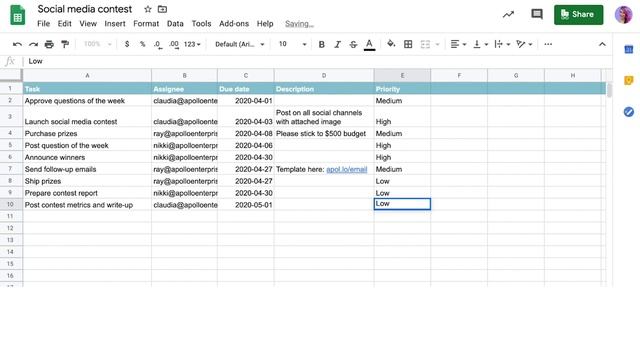Select the cell 'Purchase prizes'
Screen dimensions: 640x360
pyautogui.click(x=87, y=133)
